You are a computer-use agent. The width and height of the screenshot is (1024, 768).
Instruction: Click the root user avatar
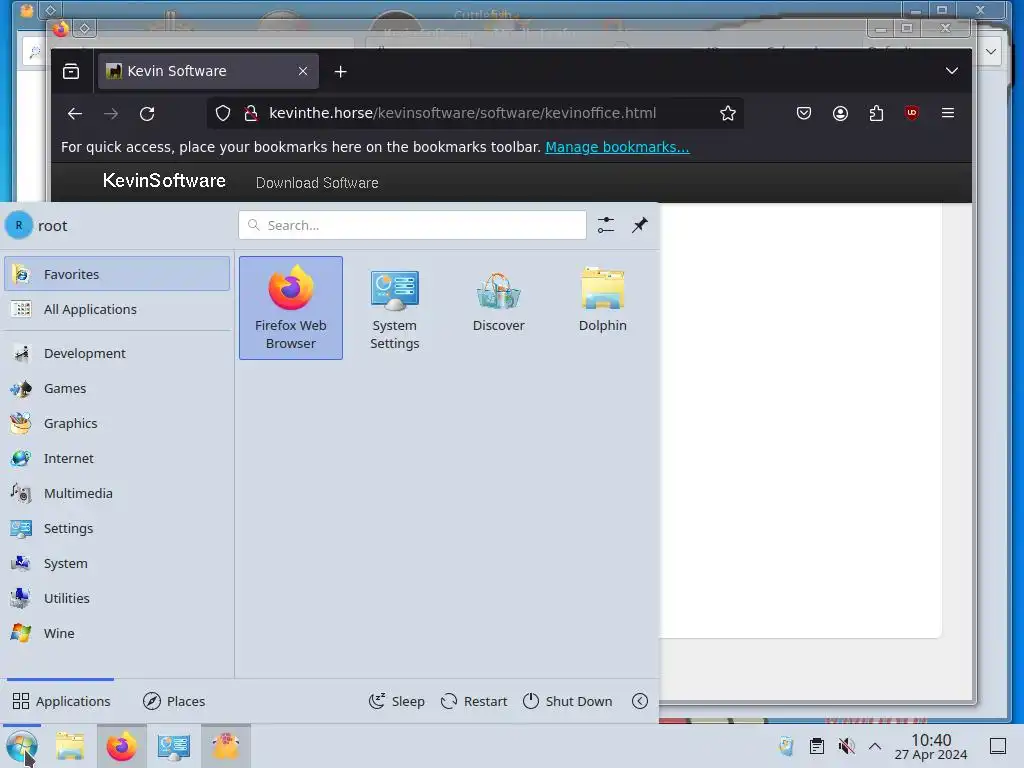click(x=19, y=226)
